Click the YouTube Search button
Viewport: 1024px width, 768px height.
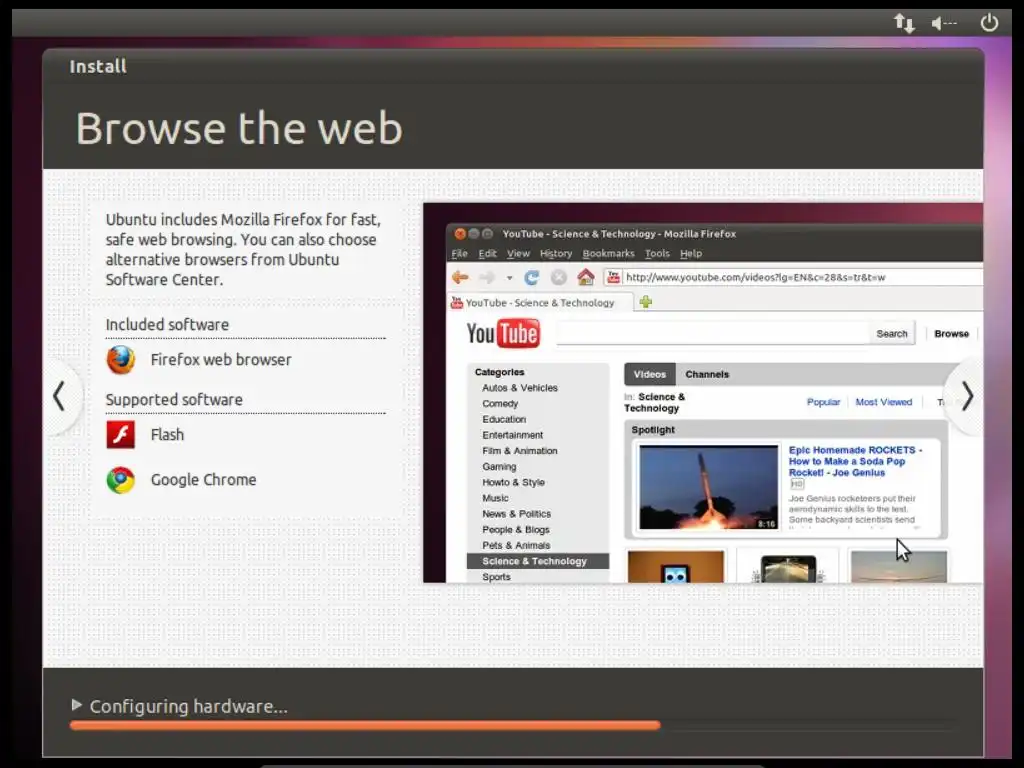pyautogui.click(x=891, y=334)
